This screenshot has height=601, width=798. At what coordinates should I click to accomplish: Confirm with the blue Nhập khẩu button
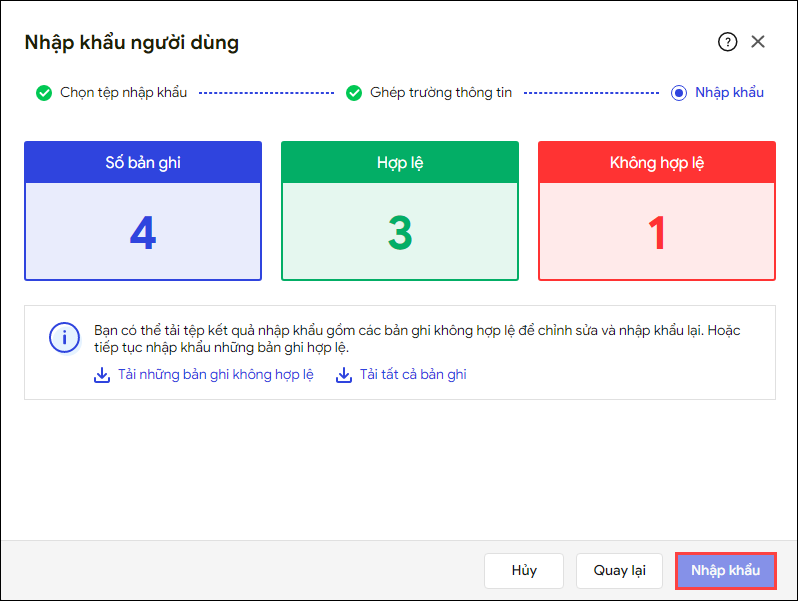coord(725,570)
